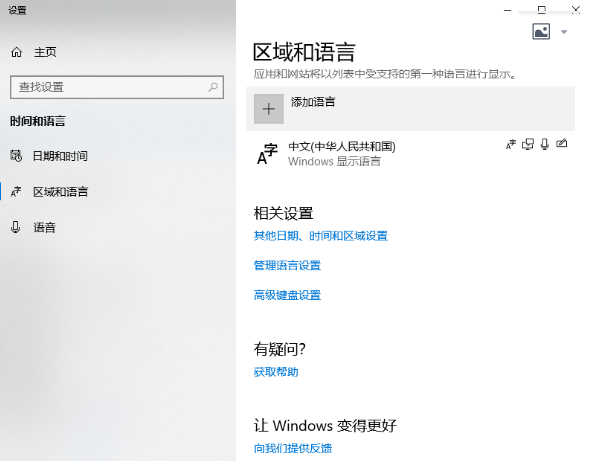The height and width of the screenshot is (461, 589).
Task: Open the 主页 home icon
Action: point(17,52)
